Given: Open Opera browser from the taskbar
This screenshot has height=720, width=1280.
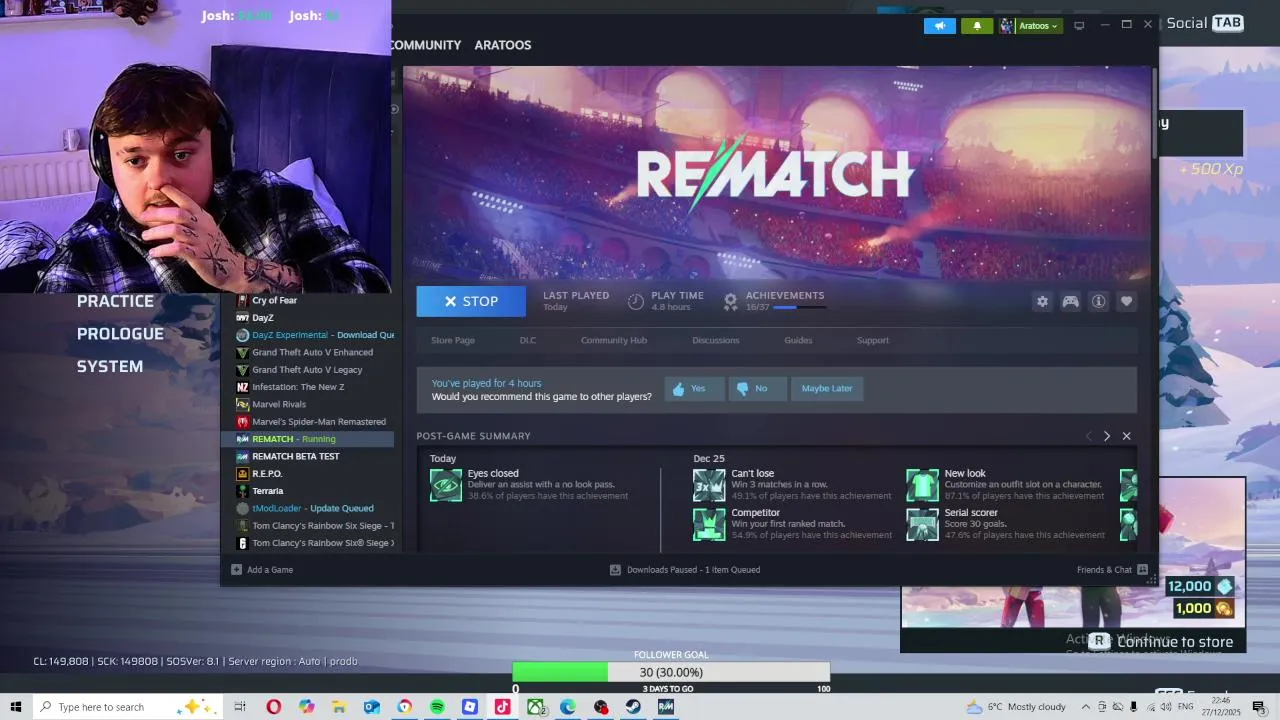Looking at the screenshot, I should pyautogui.click(x=273, y=707).
